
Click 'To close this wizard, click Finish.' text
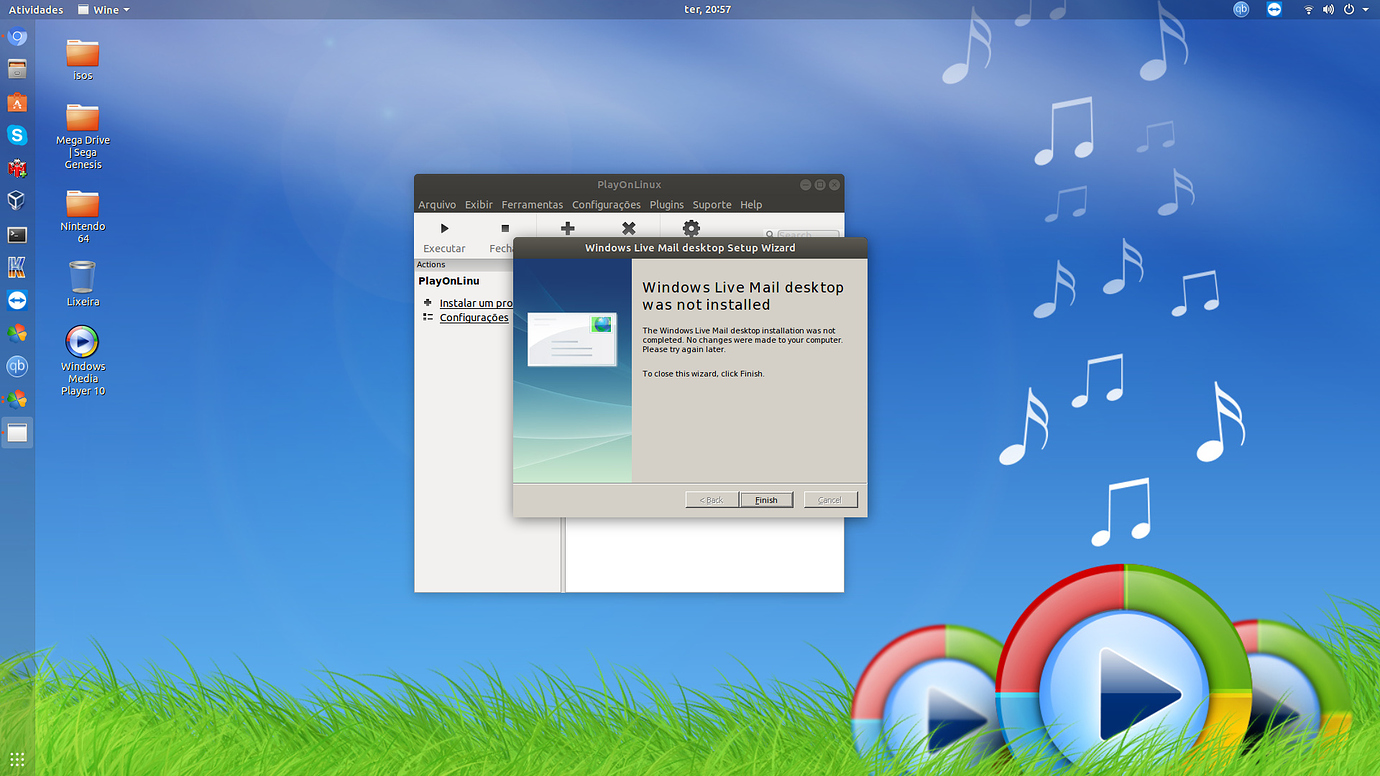pos(703,374)
